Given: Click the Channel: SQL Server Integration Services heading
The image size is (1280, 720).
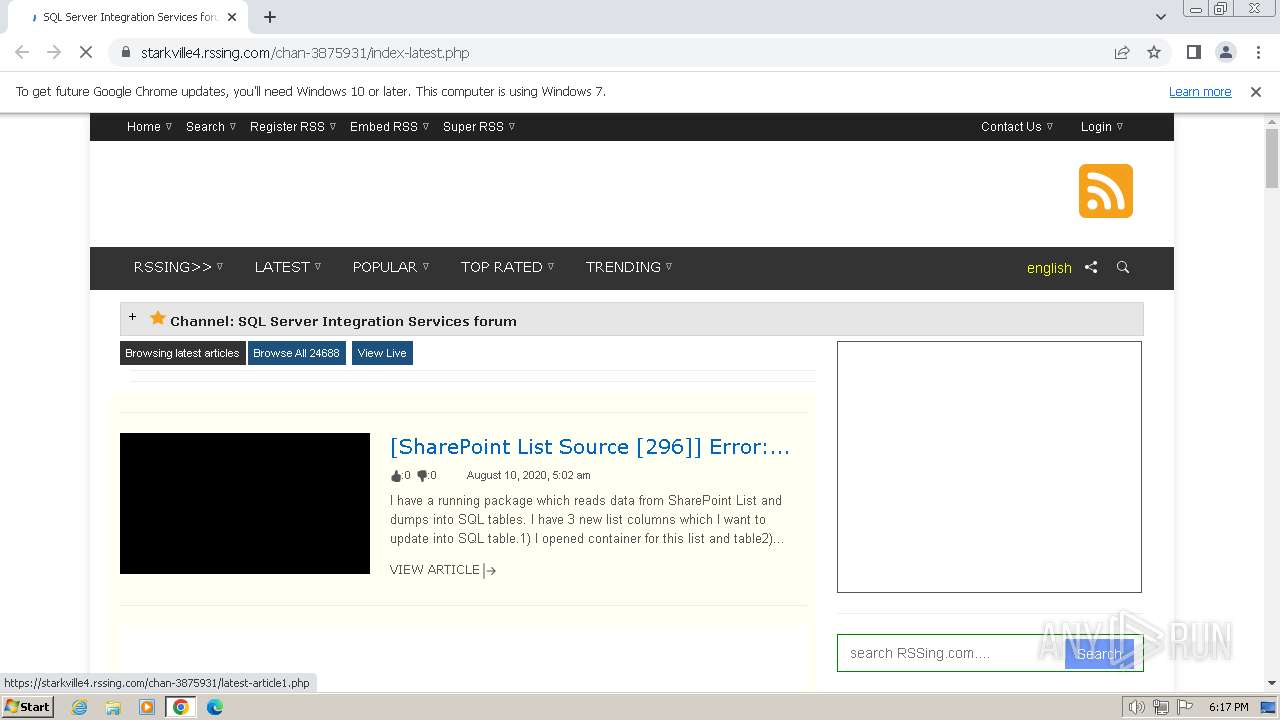Looking at the screenshot, I should [343, 321].
